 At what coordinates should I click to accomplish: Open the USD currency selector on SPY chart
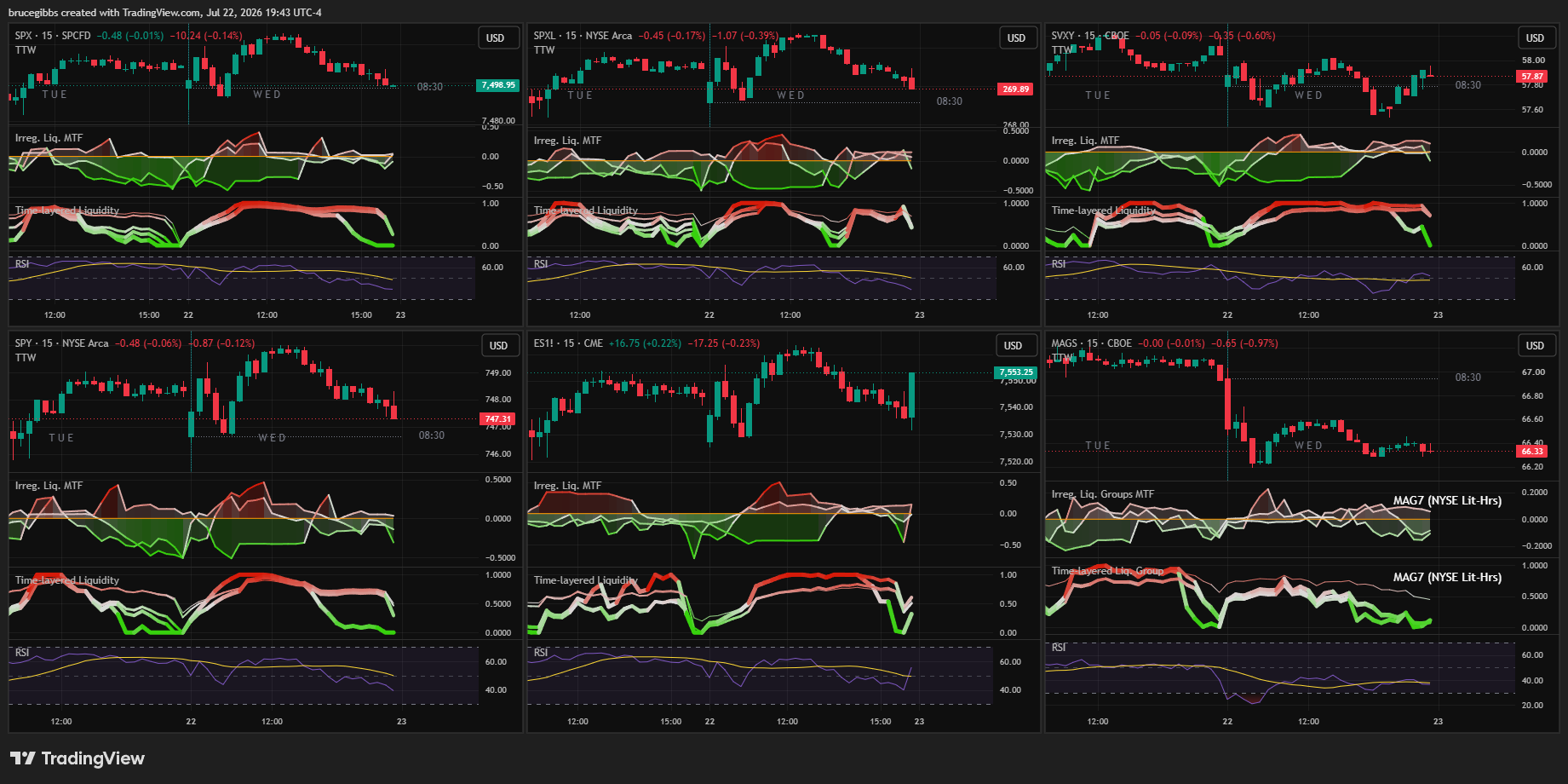(499, 346)
